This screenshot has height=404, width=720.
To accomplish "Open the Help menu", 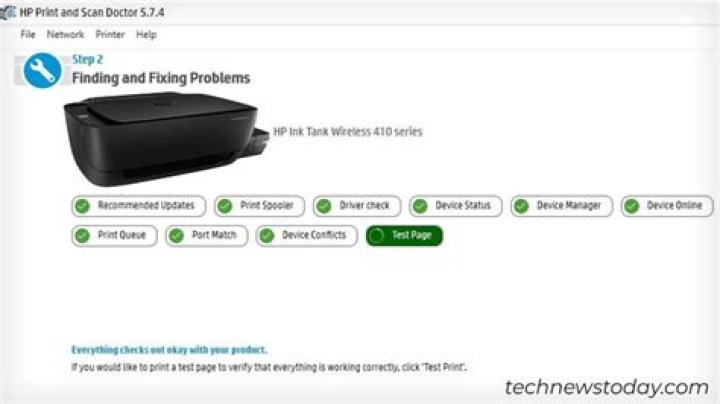I will click(146, 34).
